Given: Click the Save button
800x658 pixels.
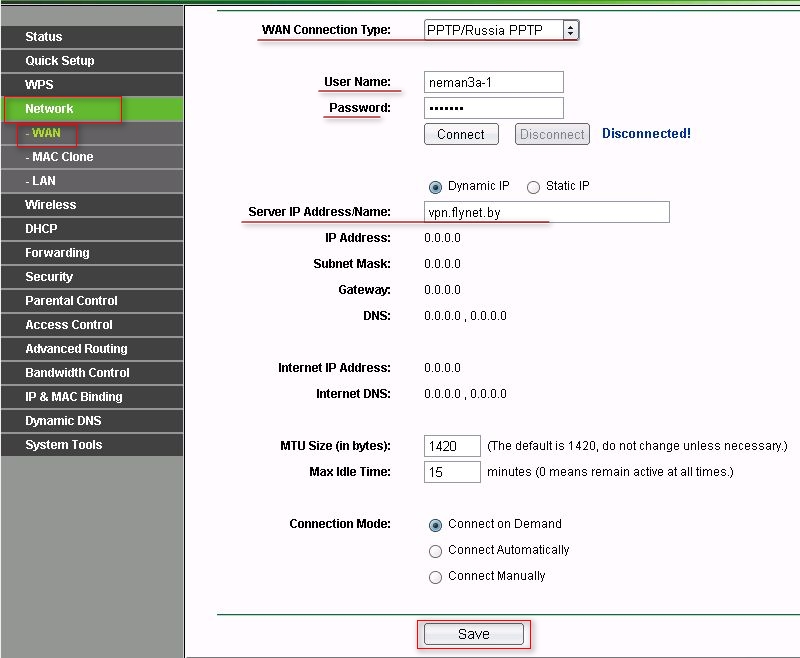Looking at the screenshot, I should 473,634.
